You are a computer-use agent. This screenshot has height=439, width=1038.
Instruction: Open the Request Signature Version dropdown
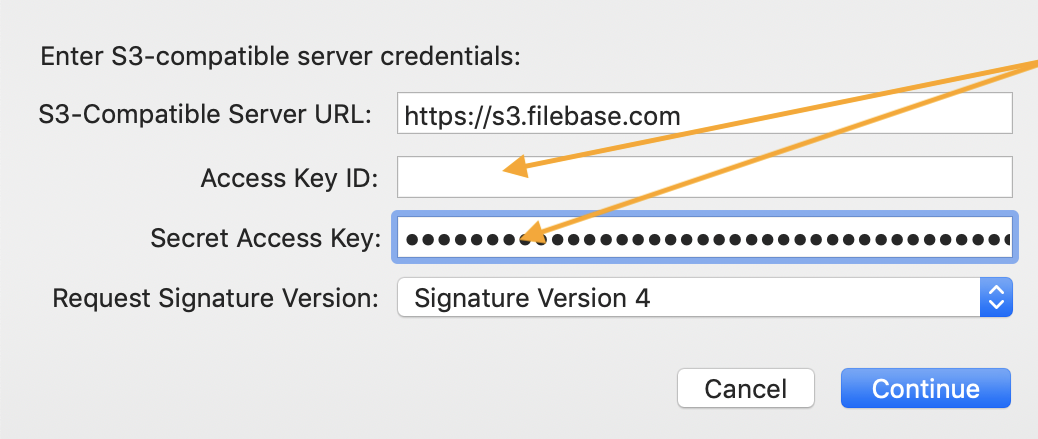tap(704, 297)
